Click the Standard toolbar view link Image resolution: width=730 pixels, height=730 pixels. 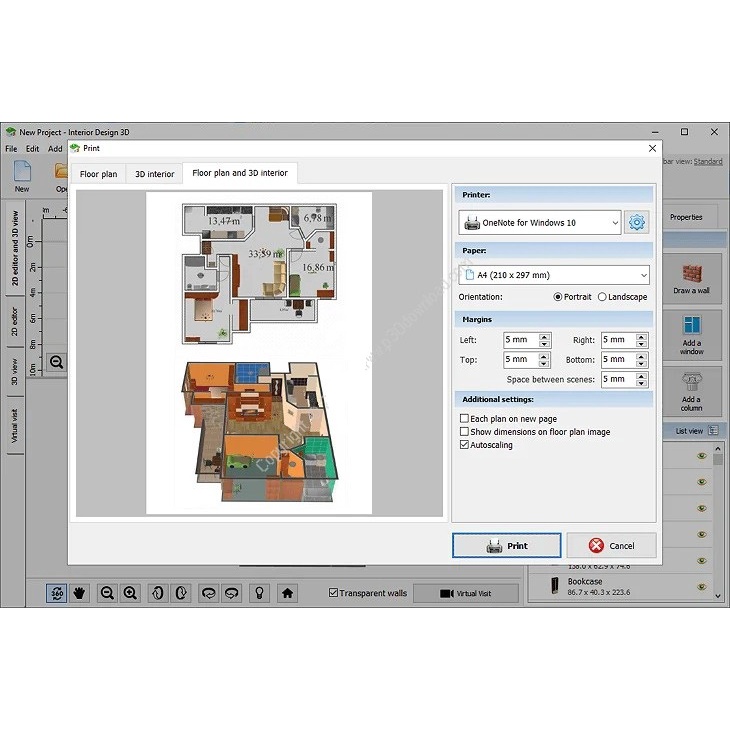[x=708, y=162]
